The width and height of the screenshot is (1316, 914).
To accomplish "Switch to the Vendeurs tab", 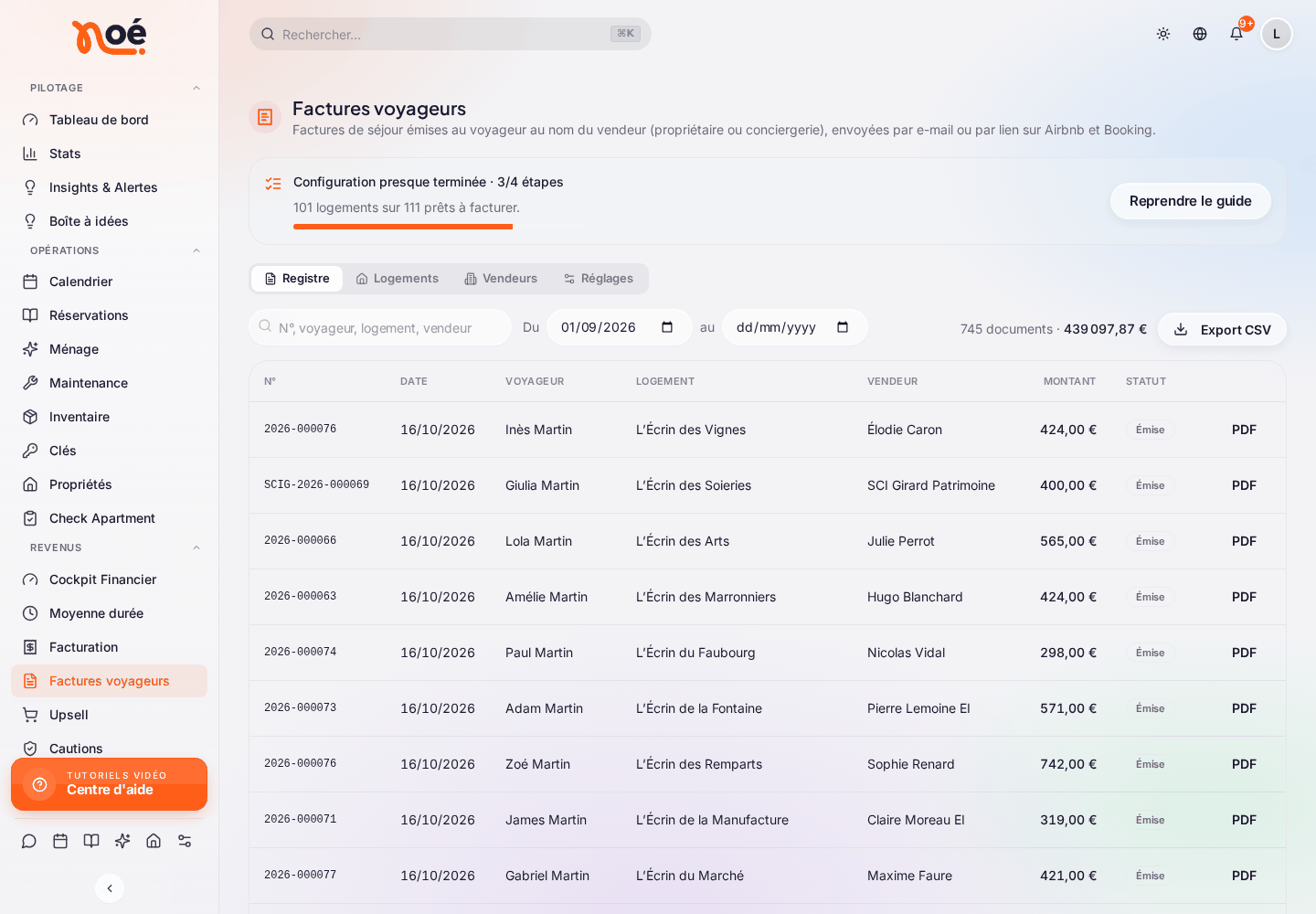I will point(501,279).
